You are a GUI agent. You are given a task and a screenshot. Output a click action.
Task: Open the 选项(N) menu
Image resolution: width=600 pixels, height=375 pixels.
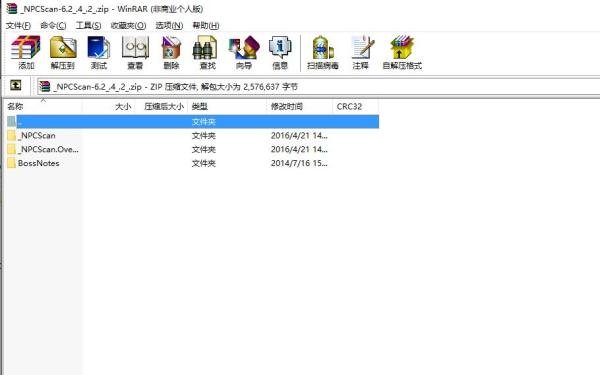pyautogui.click(x=169, y=26)
